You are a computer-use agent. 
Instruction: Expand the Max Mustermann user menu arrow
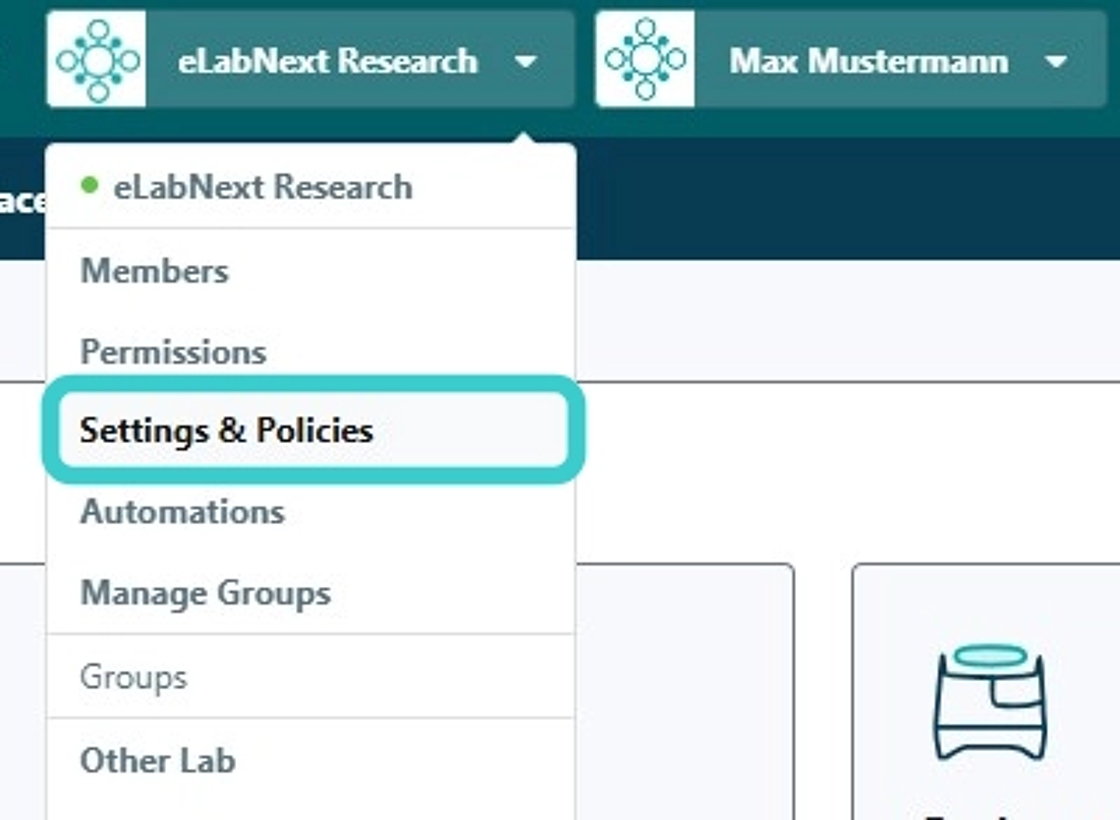click(x=1055, y=61)
